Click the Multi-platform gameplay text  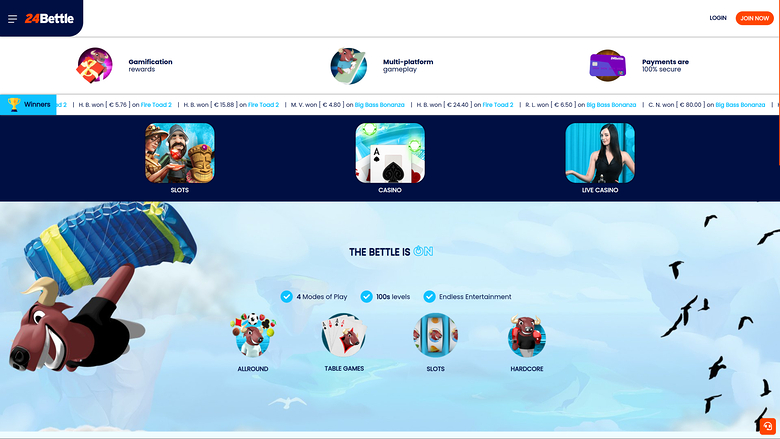pyautogui.click(x=408, y=65)
